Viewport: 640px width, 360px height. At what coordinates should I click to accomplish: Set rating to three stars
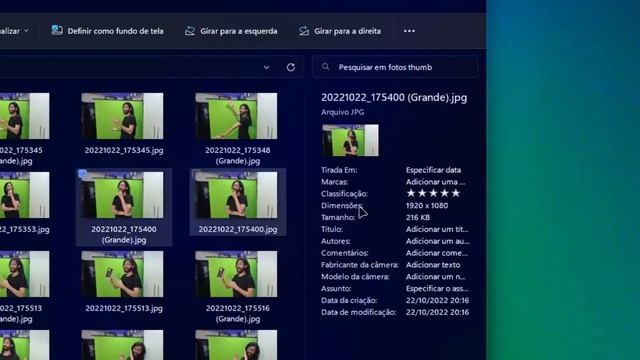pyautogui.click(x=433, y=193)
